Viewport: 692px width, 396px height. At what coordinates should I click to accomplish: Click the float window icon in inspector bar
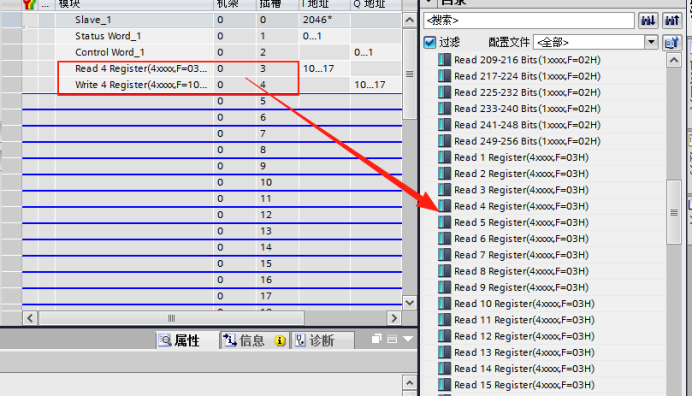(x=376, y=339)
